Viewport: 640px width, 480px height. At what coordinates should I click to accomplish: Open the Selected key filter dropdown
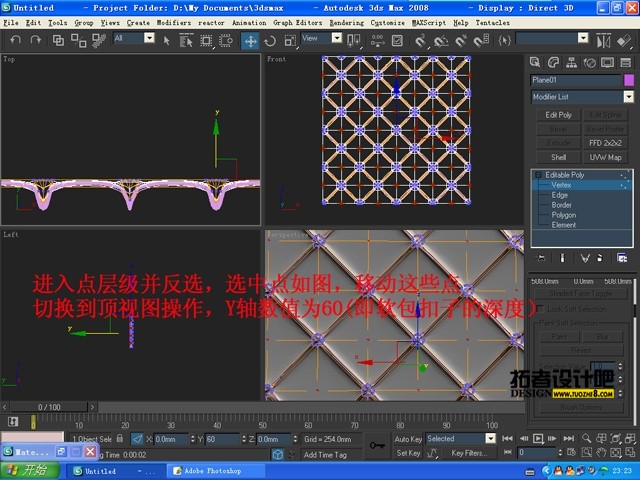click(490, 438)
